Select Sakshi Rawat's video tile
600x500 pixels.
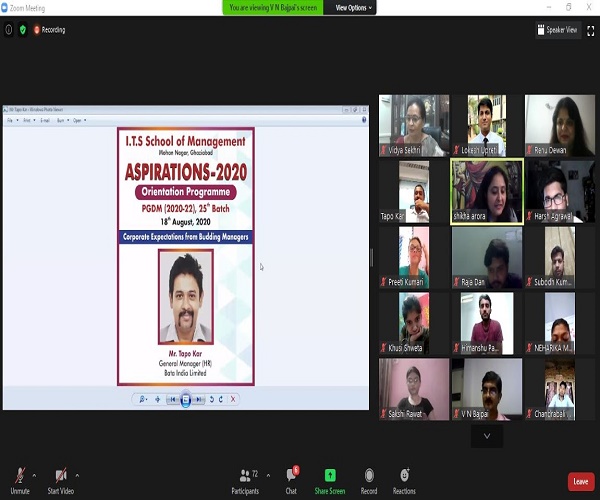click(414, 389)
